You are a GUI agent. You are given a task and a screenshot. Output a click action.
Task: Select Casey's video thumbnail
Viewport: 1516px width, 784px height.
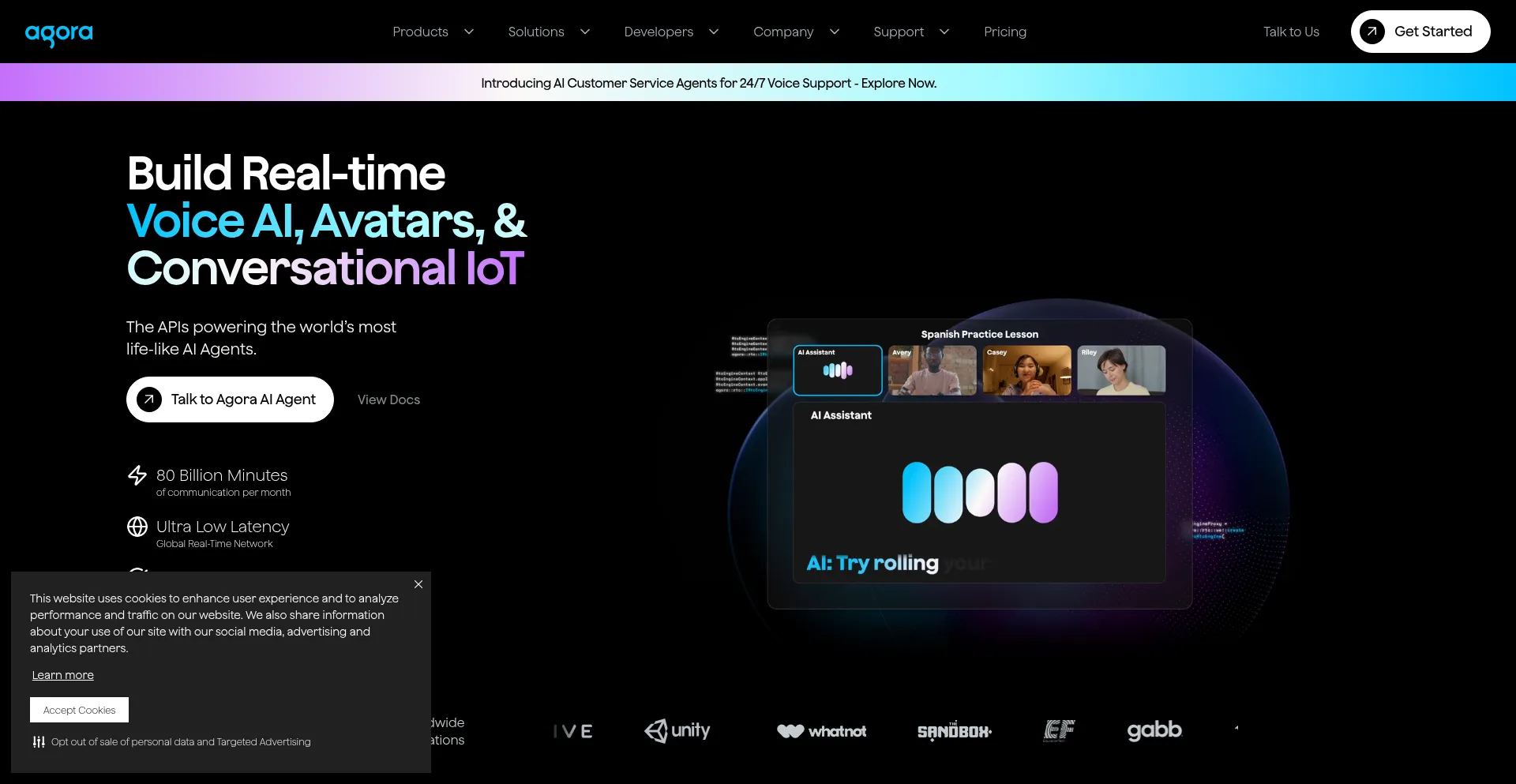click(x=1027, y=370)
